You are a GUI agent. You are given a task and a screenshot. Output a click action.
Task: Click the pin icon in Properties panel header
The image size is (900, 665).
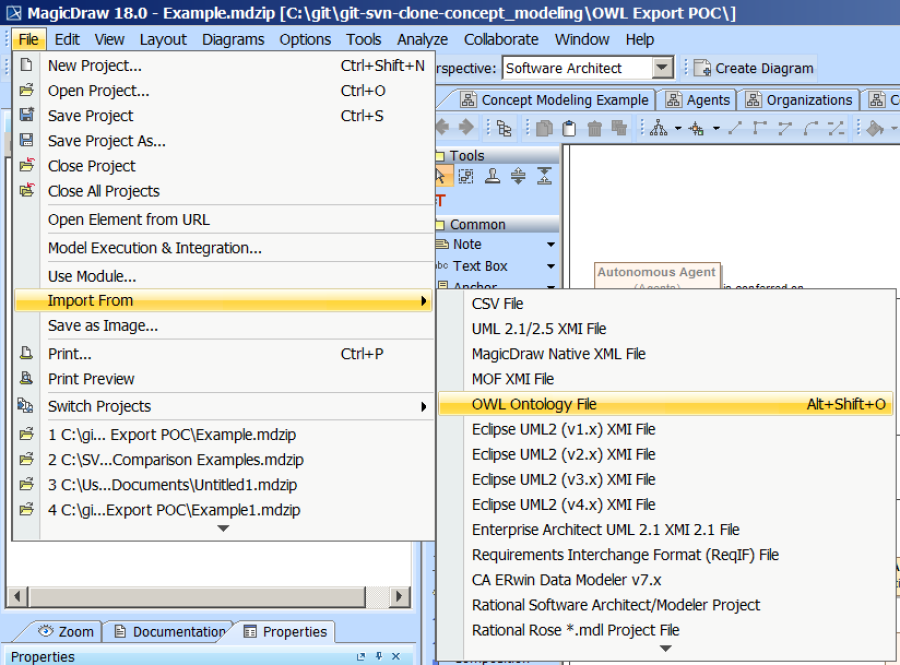(379, 656)
